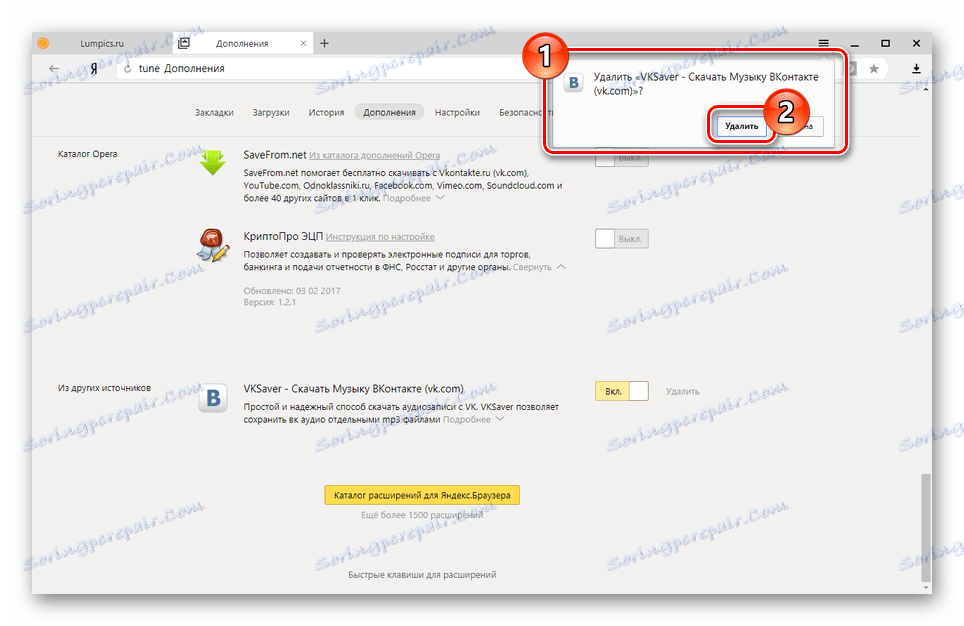This screenshot has height=626, width=964.
Task: Click the Yandex 'Я' logo icon
Action: point(93,69)
